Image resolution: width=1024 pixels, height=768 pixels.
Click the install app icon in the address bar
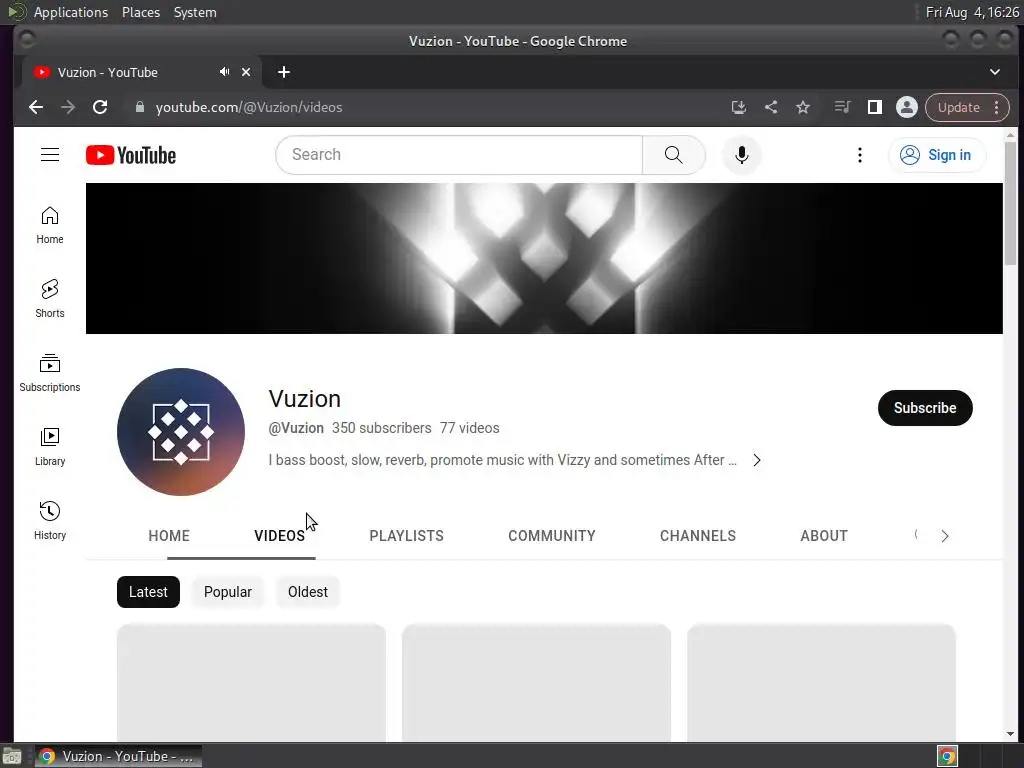click(739, 107)
